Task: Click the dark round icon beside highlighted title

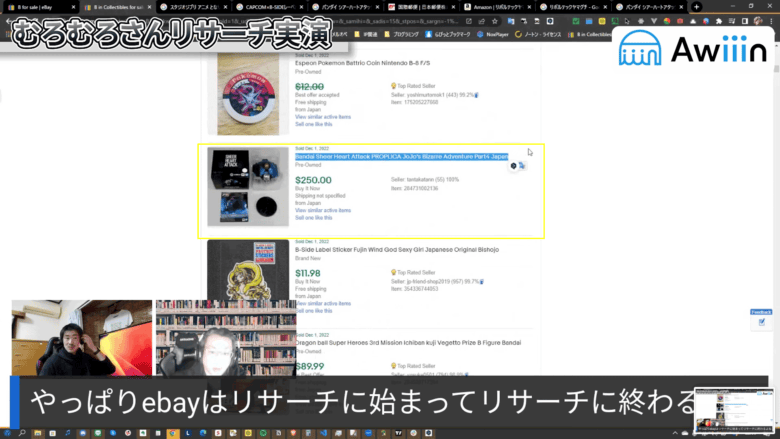Action: [x=513, y=166]
